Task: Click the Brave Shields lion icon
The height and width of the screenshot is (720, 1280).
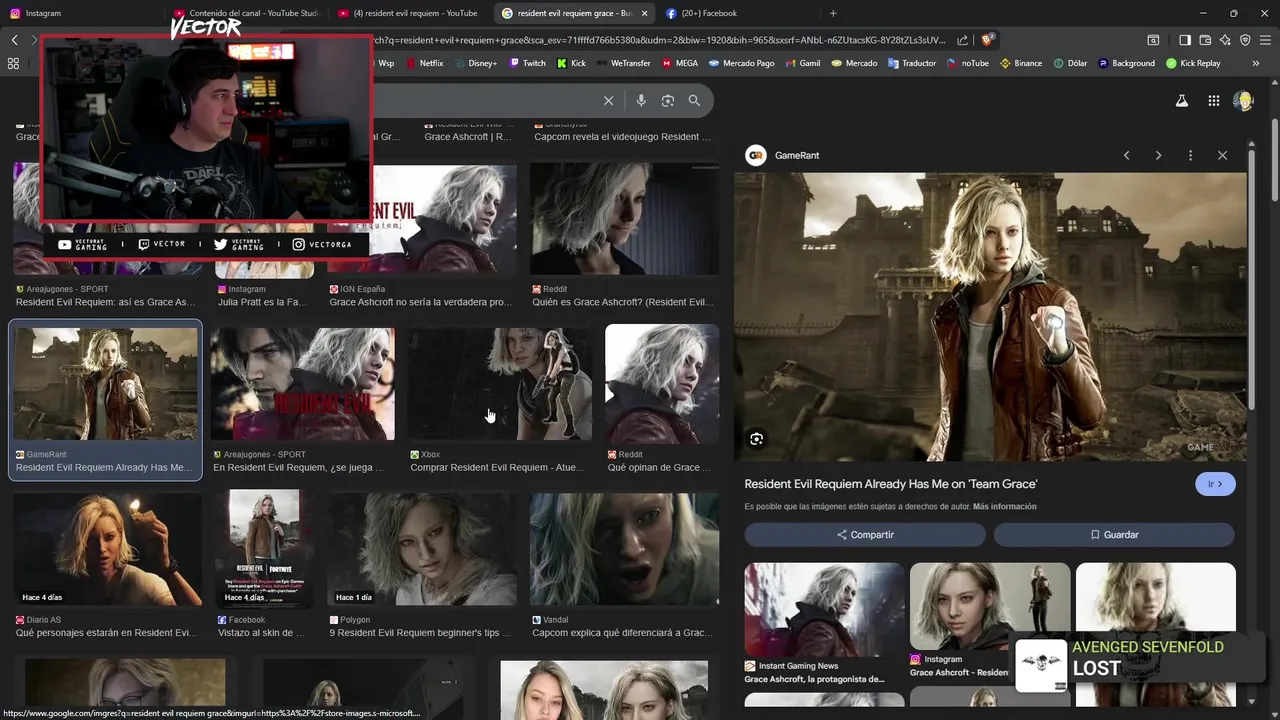Action: (x=986, y=40)
